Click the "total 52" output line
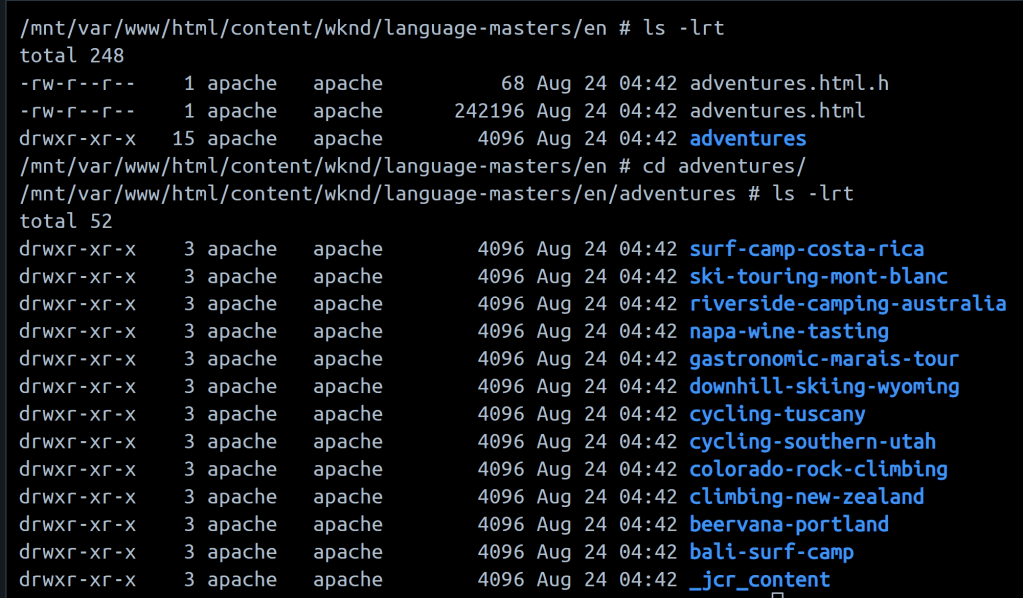 66,221
